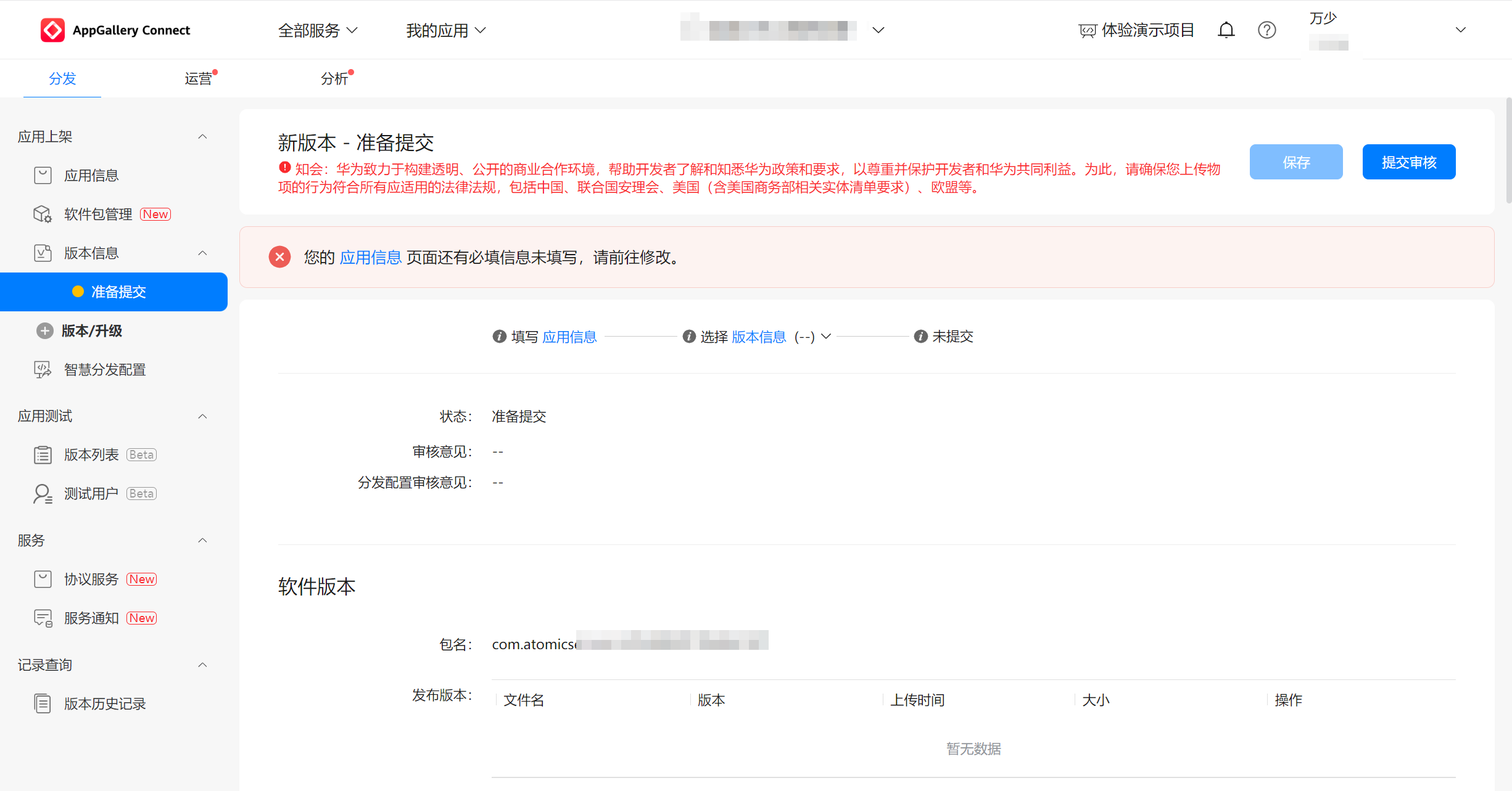Image resolution: width=1512 pixels, height=791 pixels.
Task: Click the 保存 save button
Action: pos(1295,162)
